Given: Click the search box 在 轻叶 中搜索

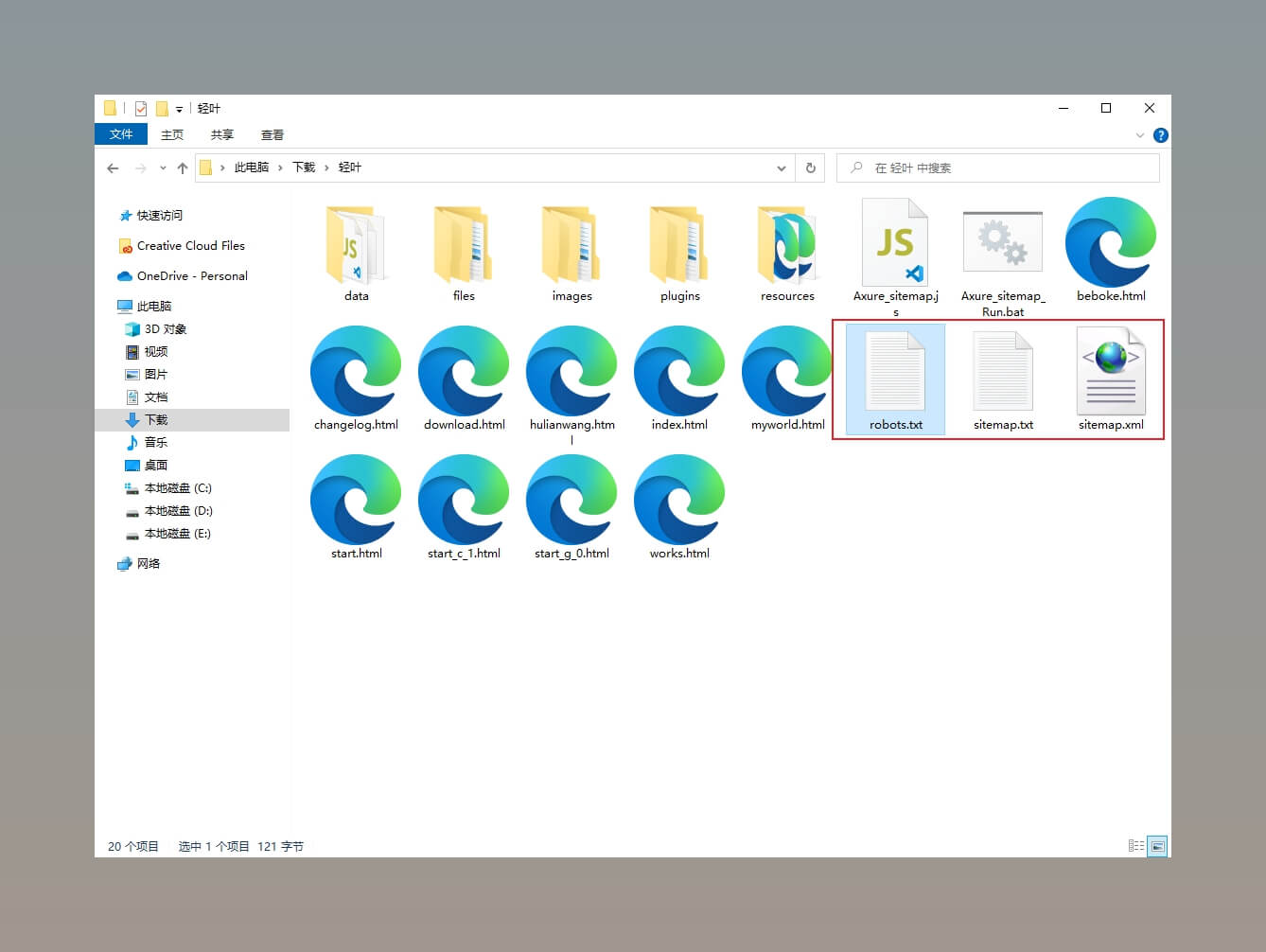Looking at the screenshot, I should point(997,167).
